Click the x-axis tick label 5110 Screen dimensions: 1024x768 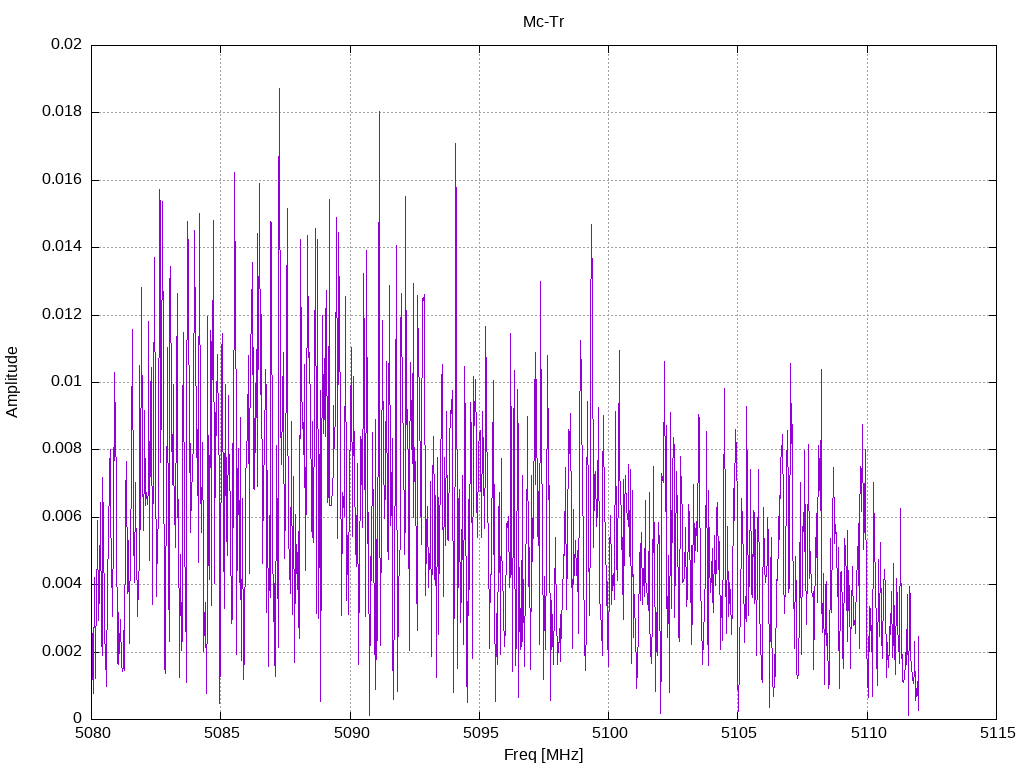click(868, 733)
